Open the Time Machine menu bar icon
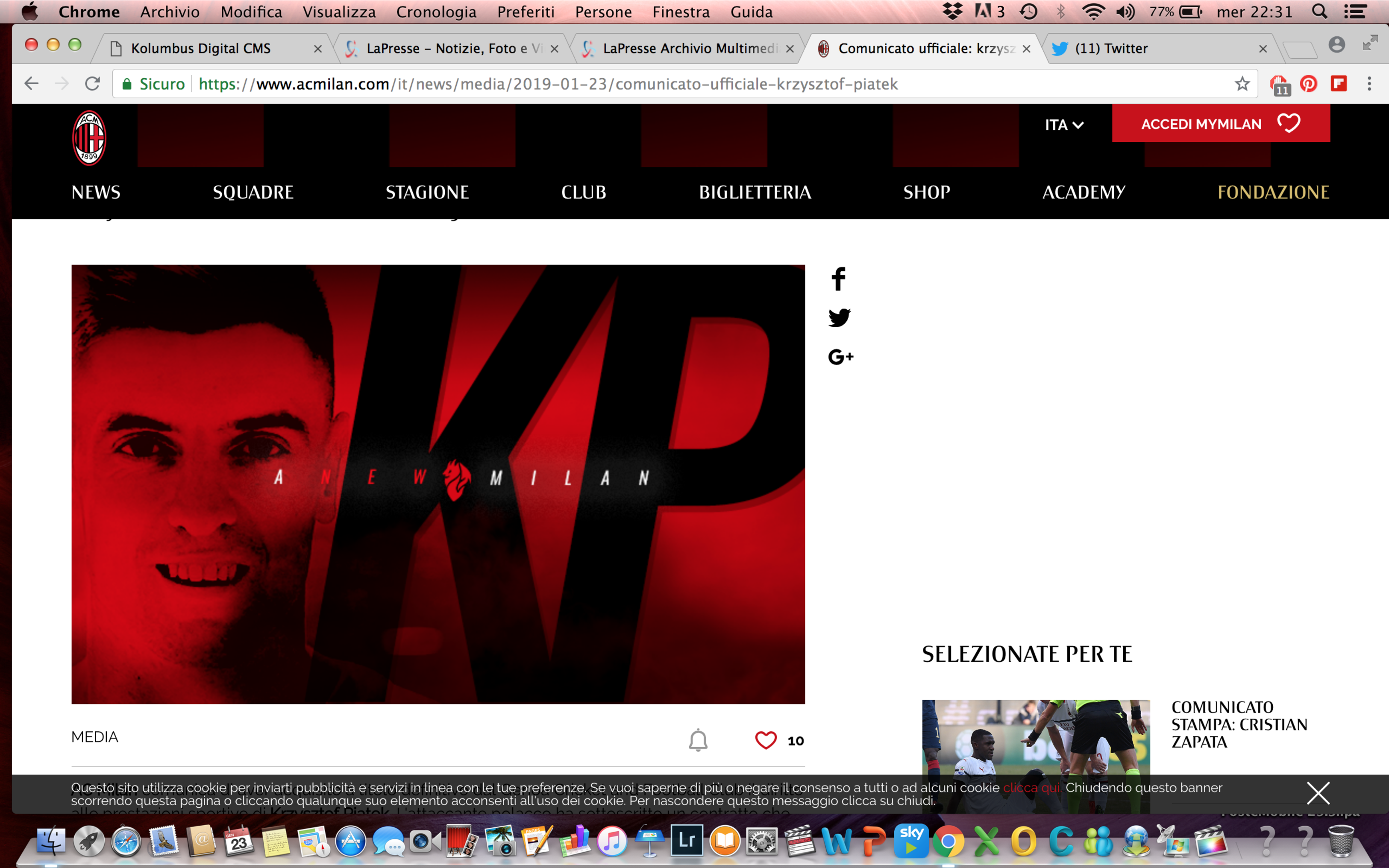1389x868 pixels. (1028, 12)
